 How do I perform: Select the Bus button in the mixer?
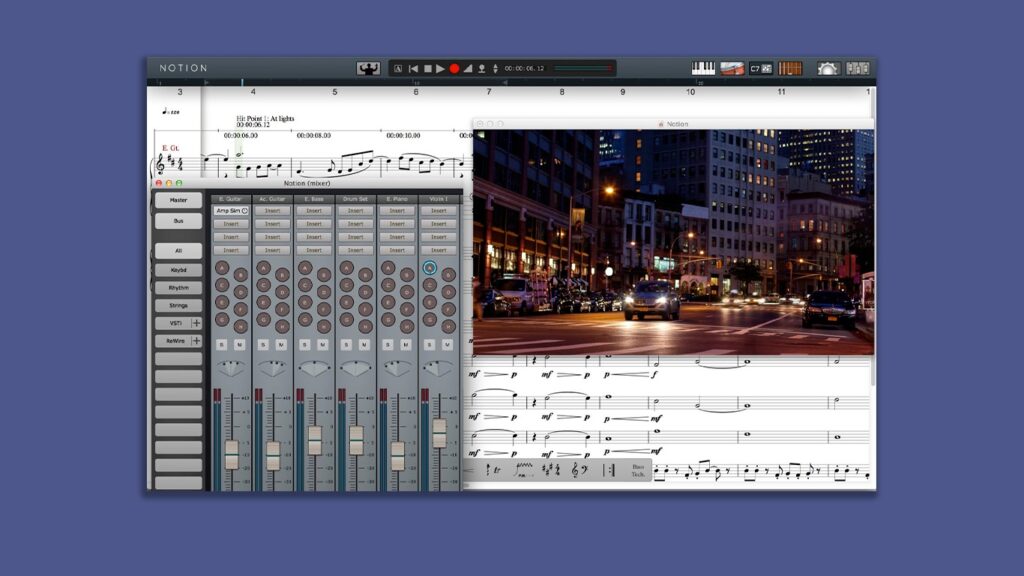[178, 221]
